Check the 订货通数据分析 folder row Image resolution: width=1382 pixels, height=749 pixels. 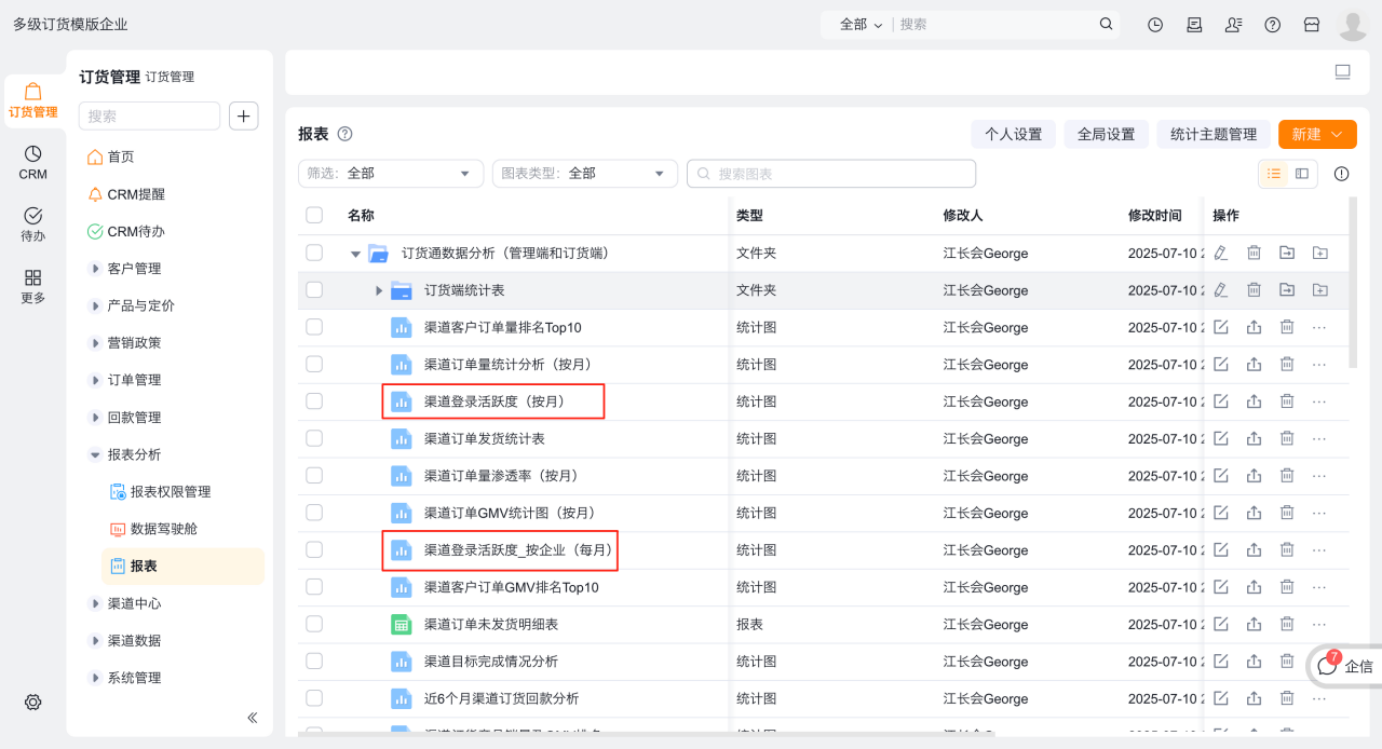(314, 253)
